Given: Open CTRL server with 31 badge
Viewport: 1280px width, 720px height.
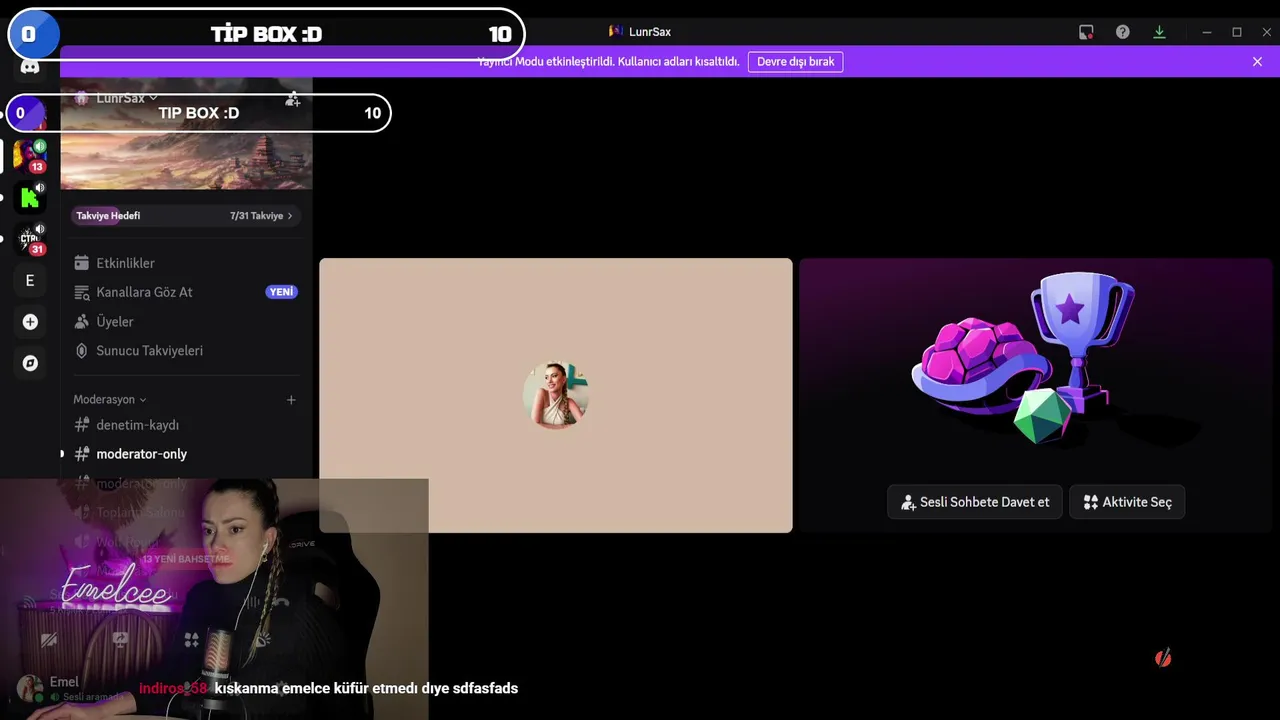Looking at the screenshot, I should coord(30,239).
